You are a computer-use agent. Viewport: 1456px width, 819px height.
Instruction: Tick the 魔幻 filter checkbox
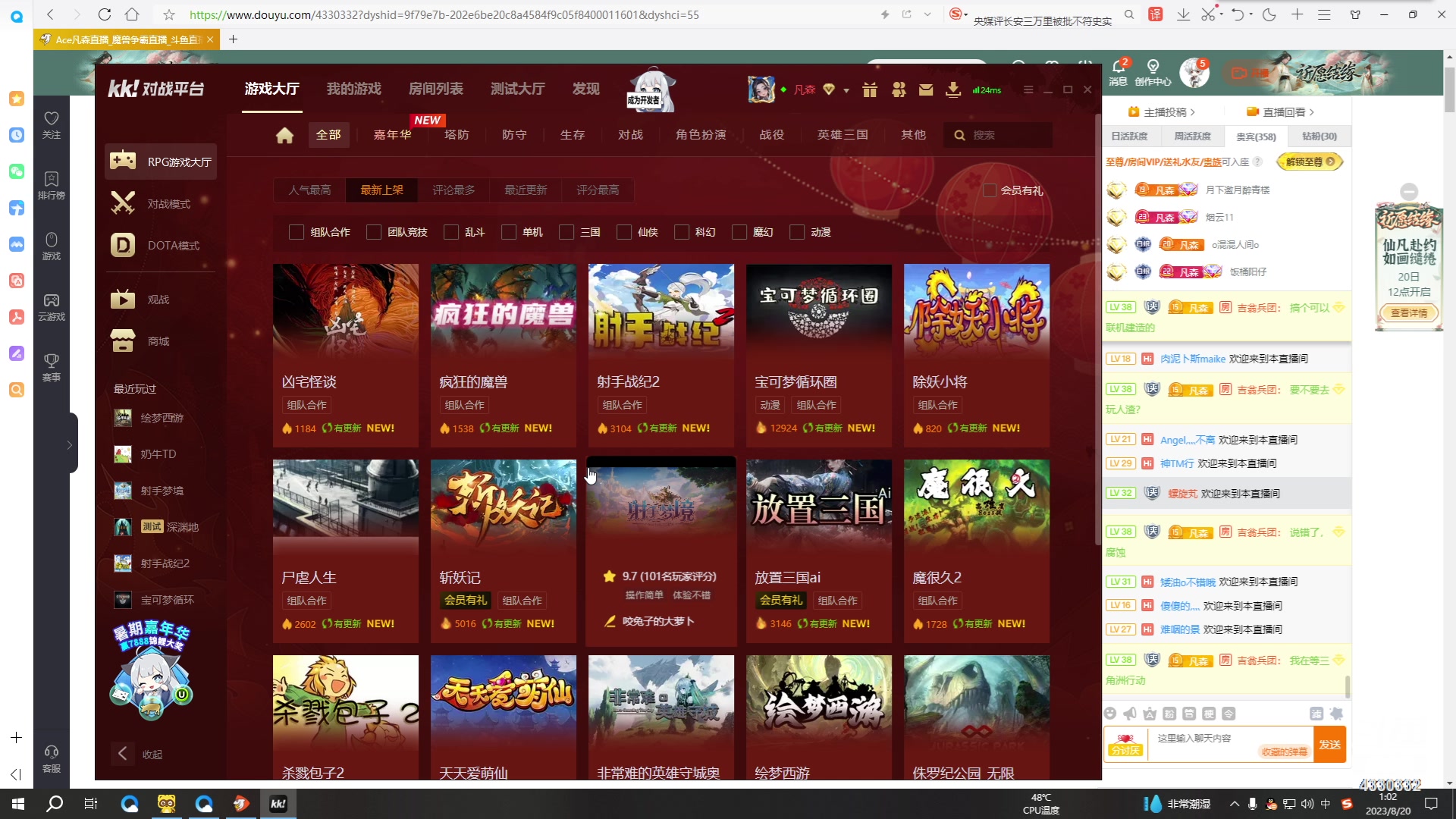coord(739,232)
